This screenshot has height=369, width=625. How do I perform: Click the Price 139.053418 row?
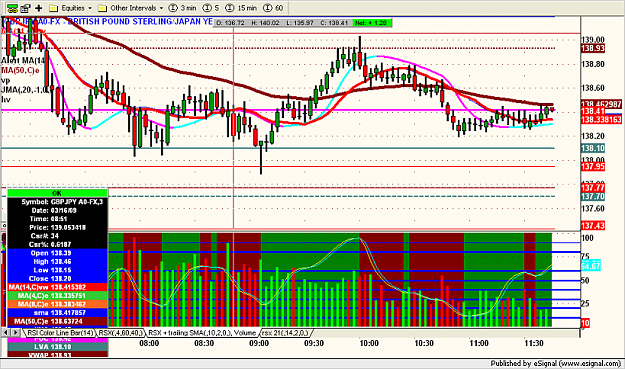[57, 228]
